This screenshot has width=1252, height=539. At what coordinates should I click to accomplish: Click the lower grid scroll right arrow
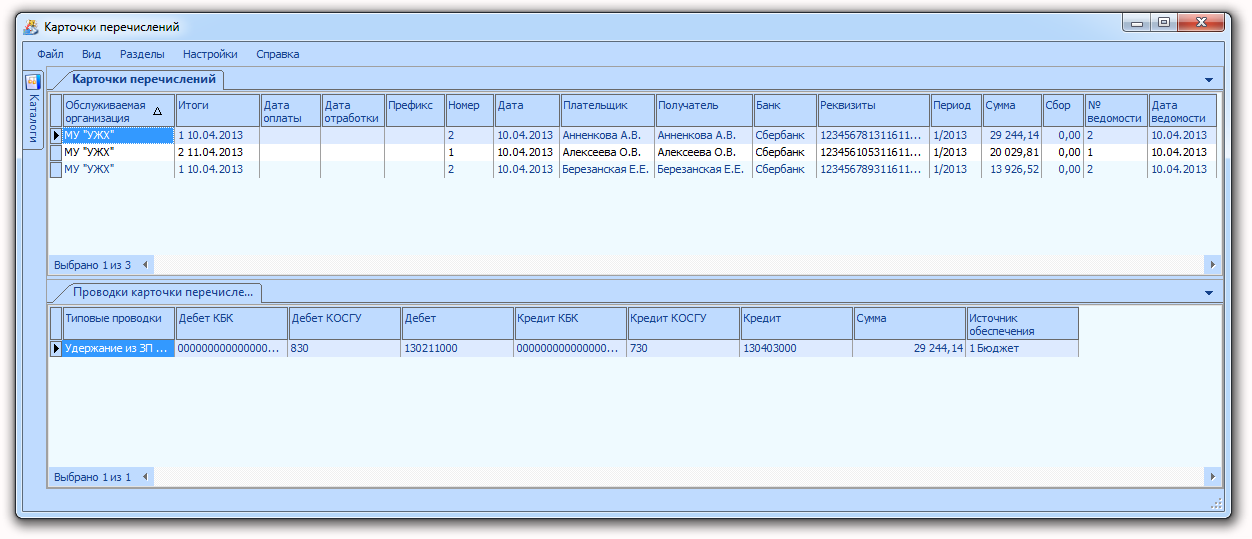coord(1212,477)
